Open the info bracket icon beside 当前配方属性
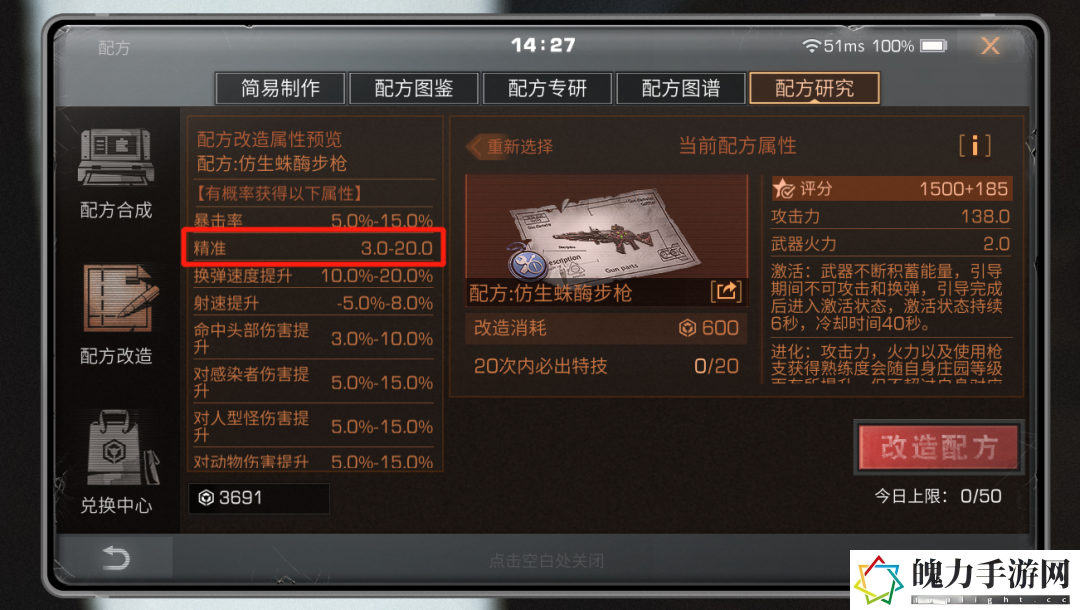1080x610 pixels. click(975, 146)
